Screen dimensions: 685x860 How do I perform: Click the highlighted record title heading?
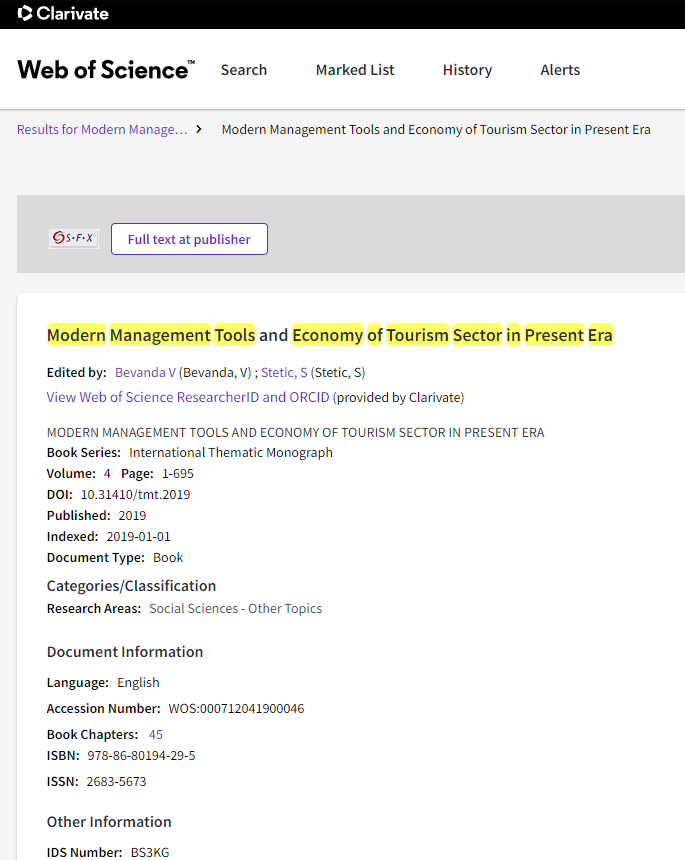point(330,335)
